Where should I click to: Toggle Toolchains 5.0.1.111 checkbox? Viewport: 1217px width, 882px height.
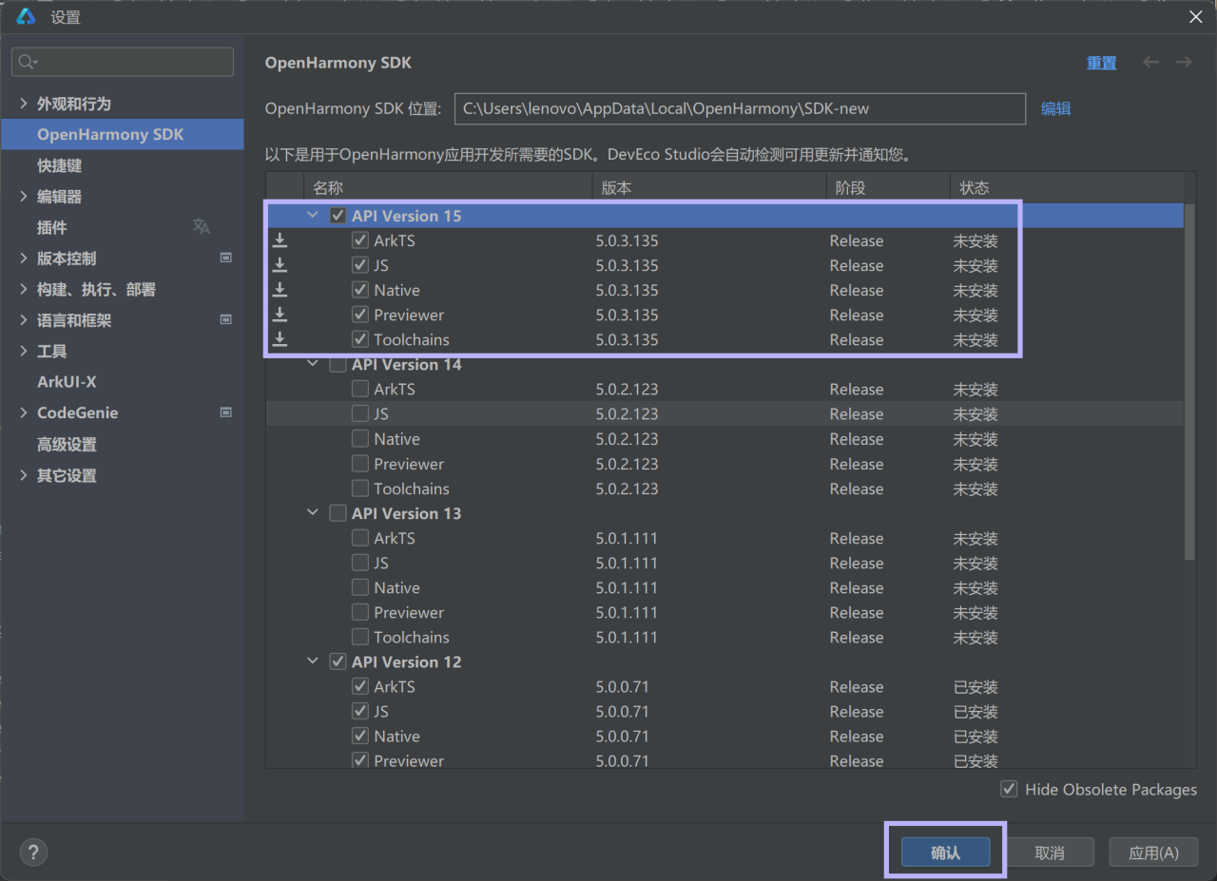tap(360, 637)
